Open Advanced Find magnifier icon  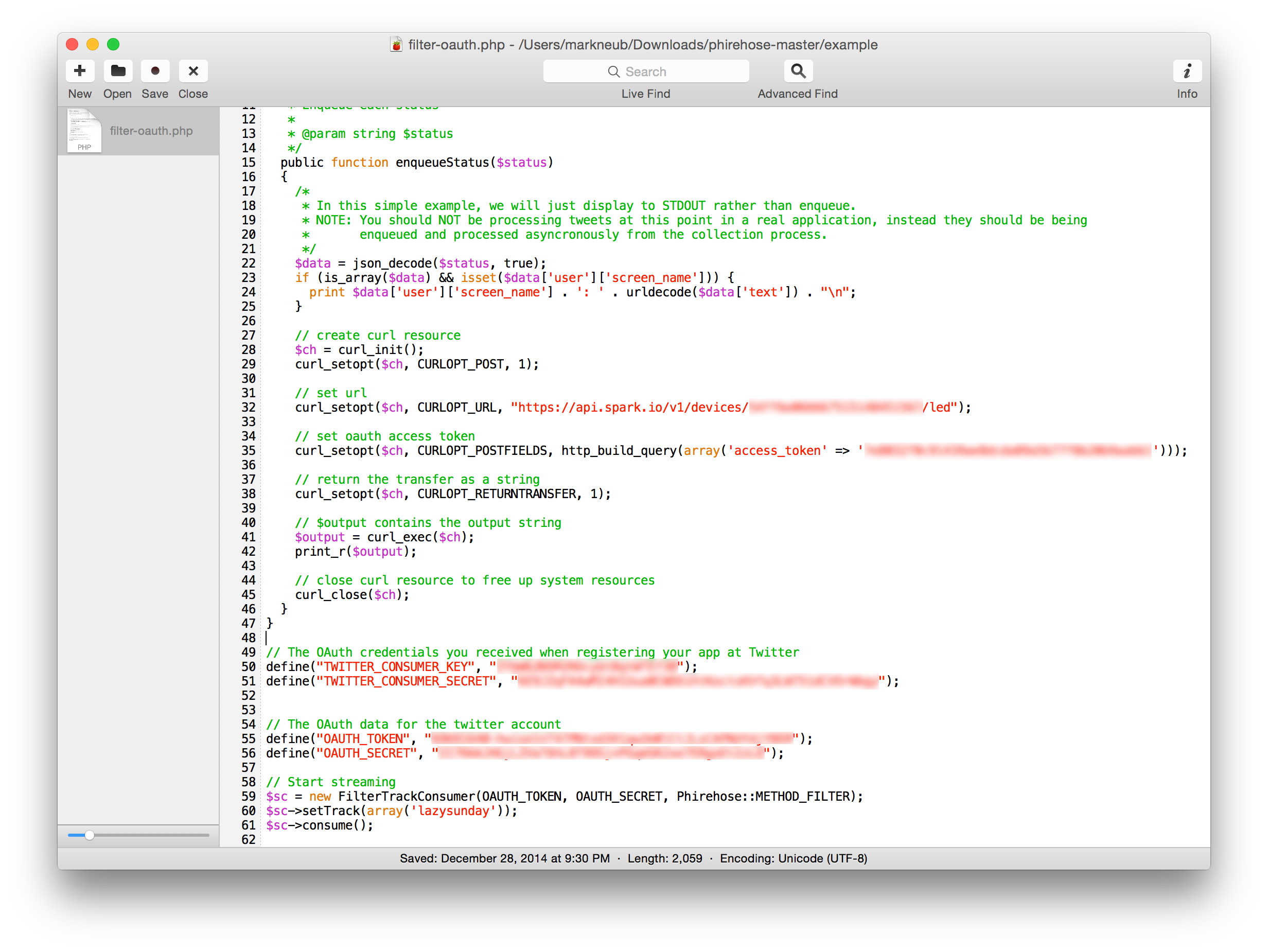(798, 71)
